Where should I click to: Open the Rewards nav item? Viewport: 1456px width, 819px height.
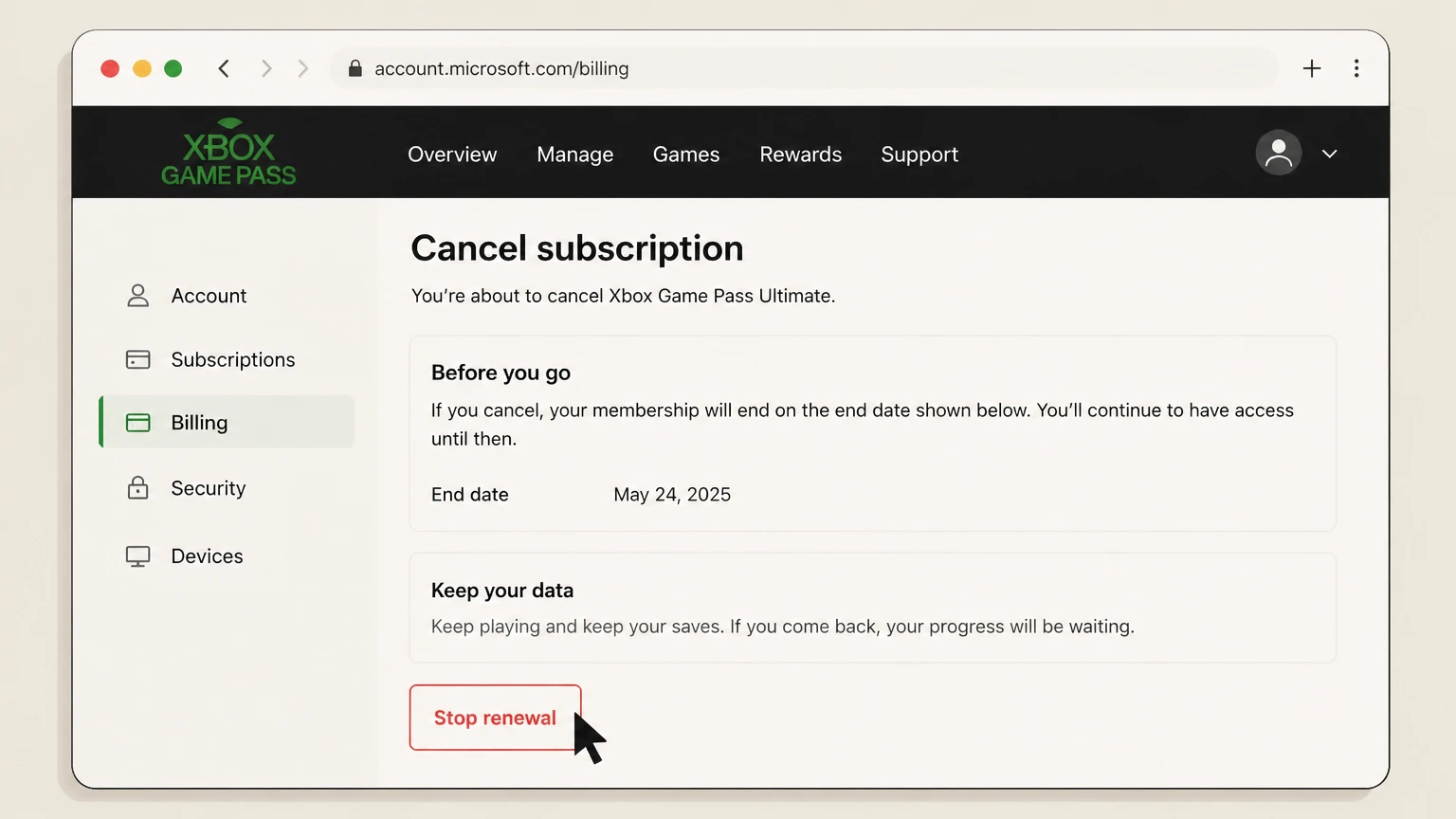click(801, 155)
